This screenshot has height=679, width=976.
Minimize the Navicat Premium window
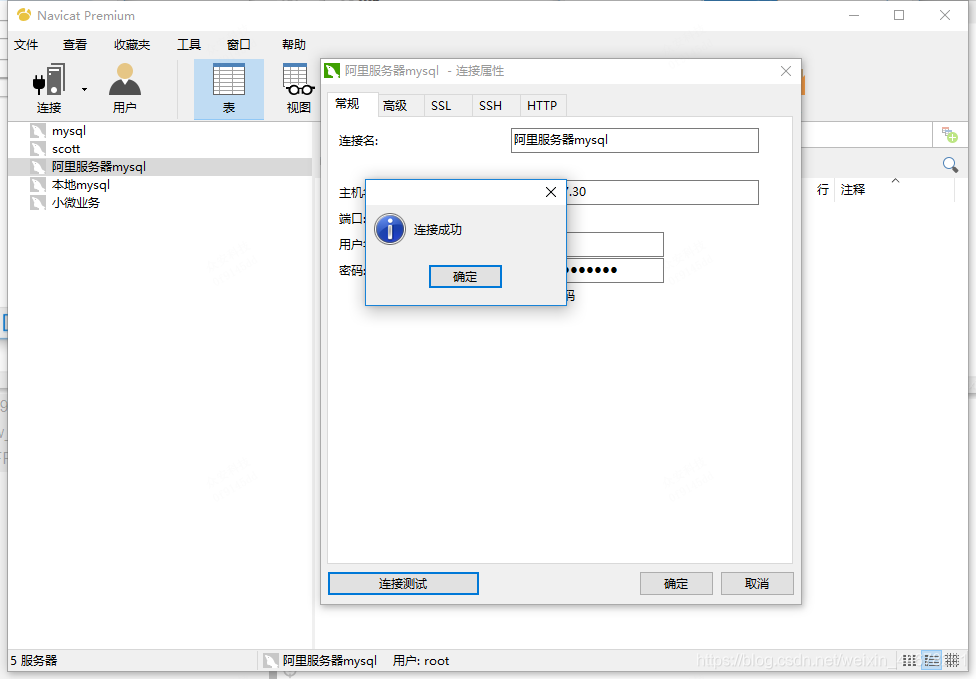[854, 15]
